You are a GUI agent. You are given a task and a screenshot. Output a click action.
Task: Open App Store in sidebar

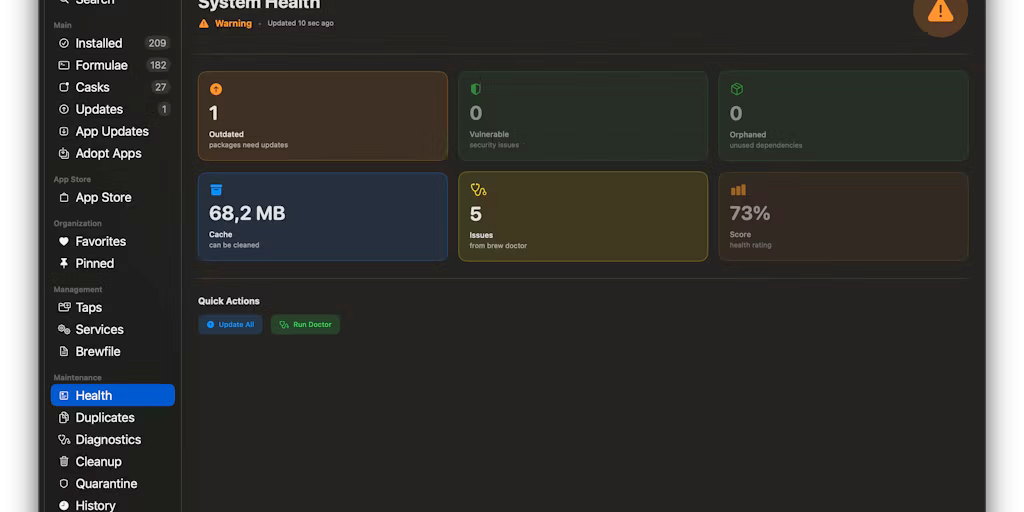[x=103, y=197]
